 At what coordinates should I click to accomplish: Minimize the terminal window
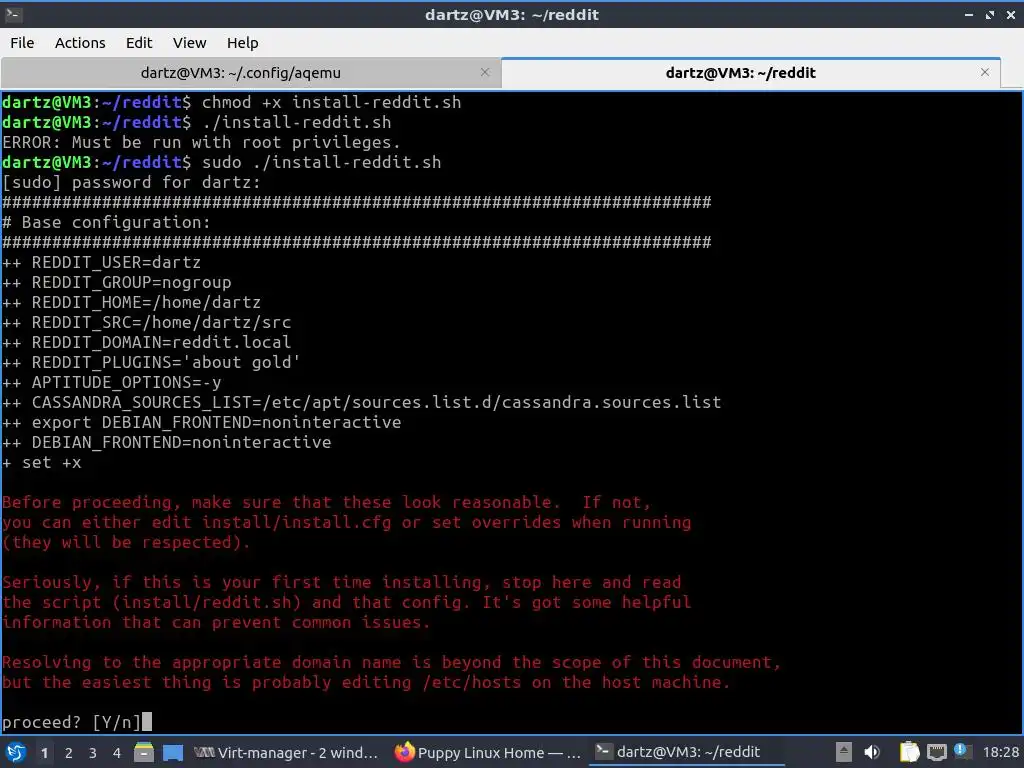(x=969, y=14)
